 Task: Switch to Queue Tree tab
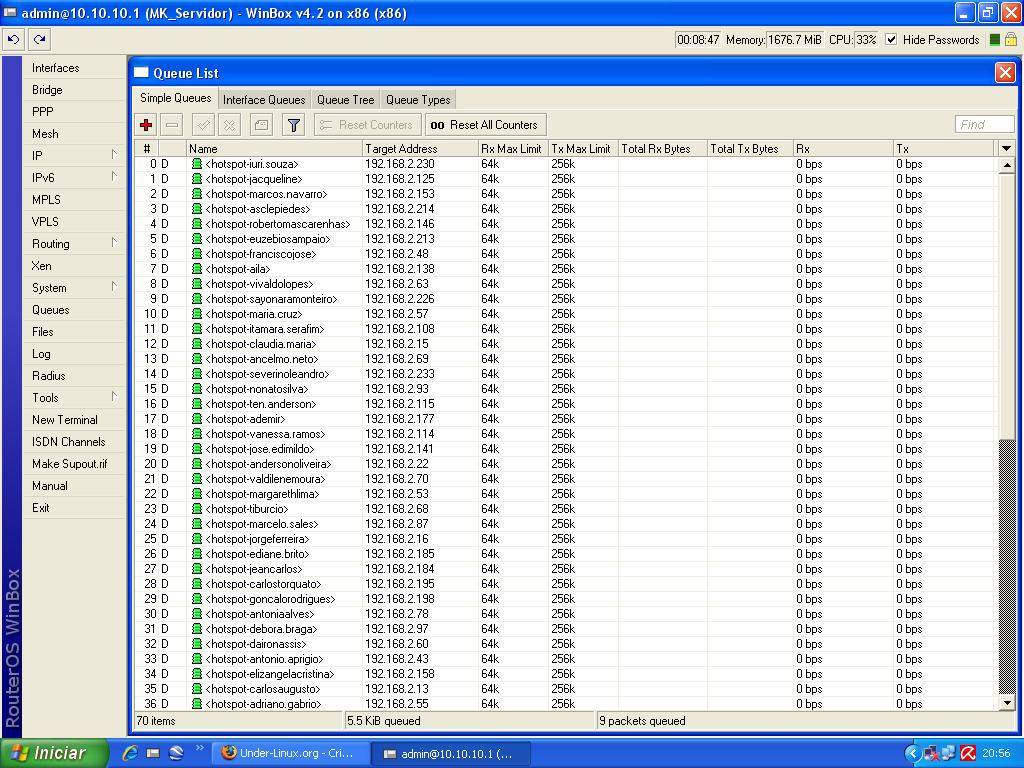click(x=345, y=100)
